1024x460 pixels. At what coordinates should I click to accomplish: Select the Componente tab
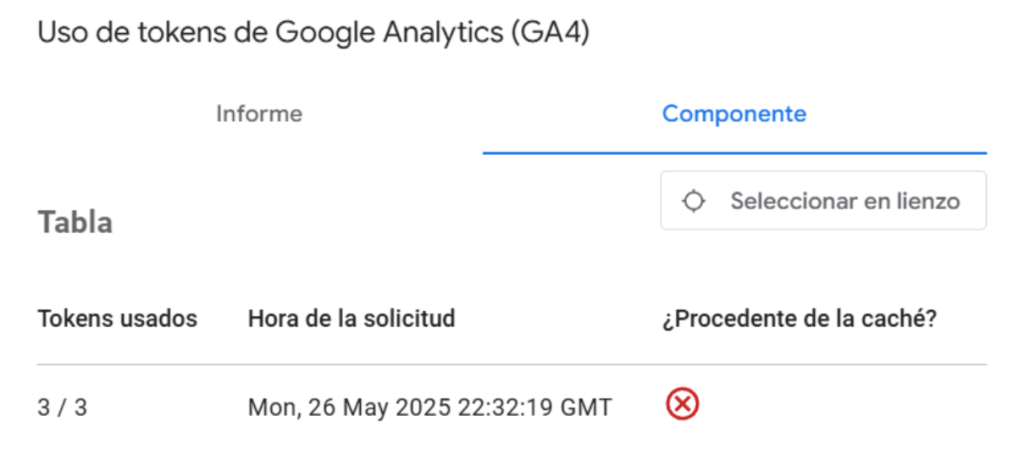point(734,114)
